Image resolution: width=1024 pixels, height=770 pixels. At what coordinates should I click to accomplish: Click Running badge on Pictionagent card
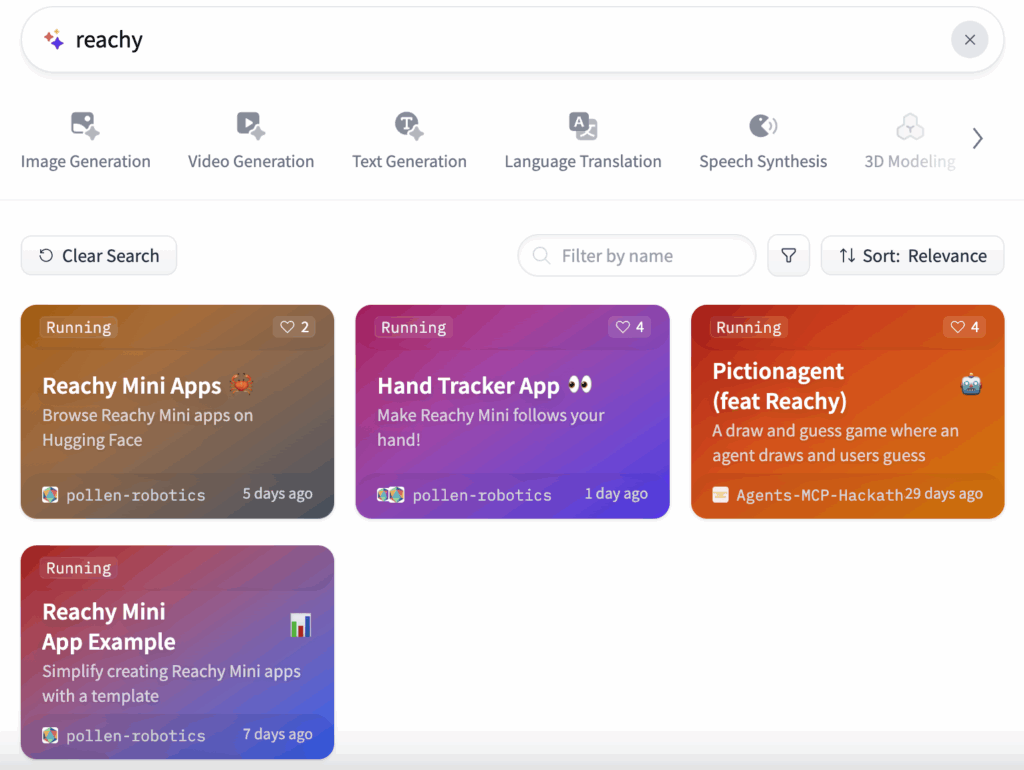coord(748,327)
